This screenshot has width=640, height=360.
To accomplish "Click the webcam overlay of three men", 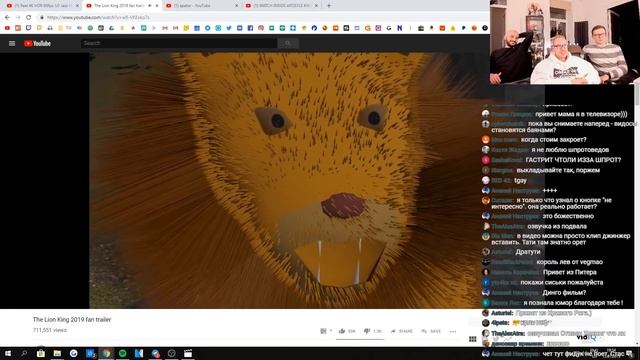I will pyautogui.click(x=565, y=42).
